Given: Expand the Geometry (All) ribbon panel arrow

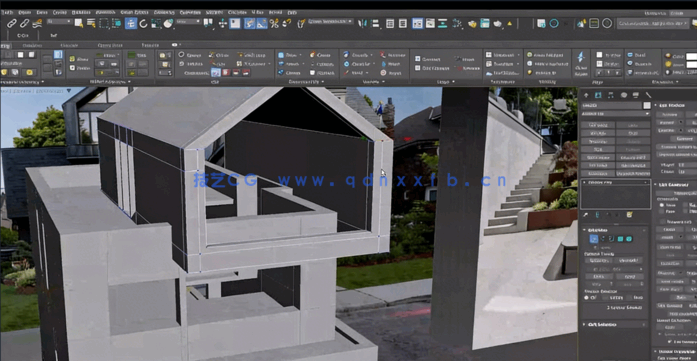Looking at the screenshot, I should pos(322,82).
